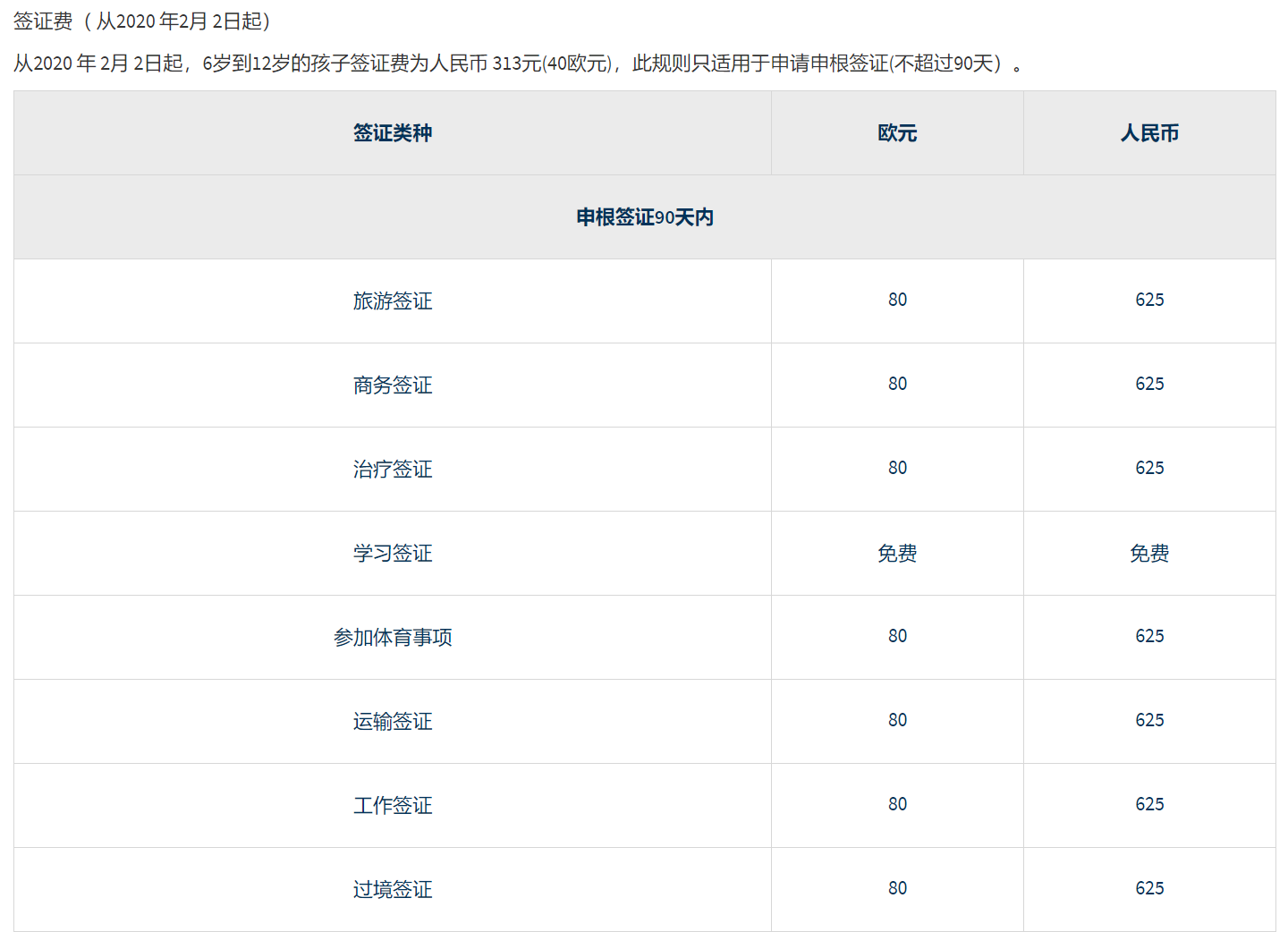Click the 80 euro value for 过境签证
The image size is (1288, 932).
[897, 888]
